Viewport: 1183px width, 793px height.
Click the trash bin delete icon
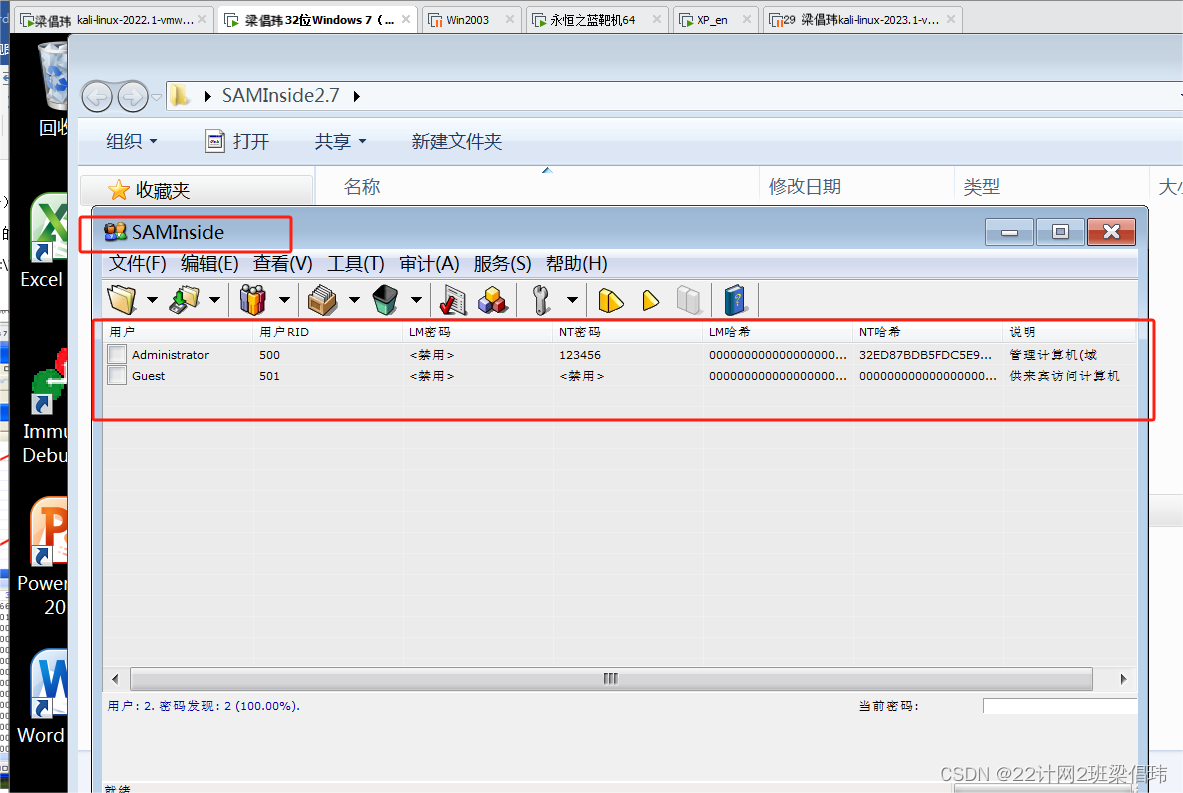(x=385, y=300)
